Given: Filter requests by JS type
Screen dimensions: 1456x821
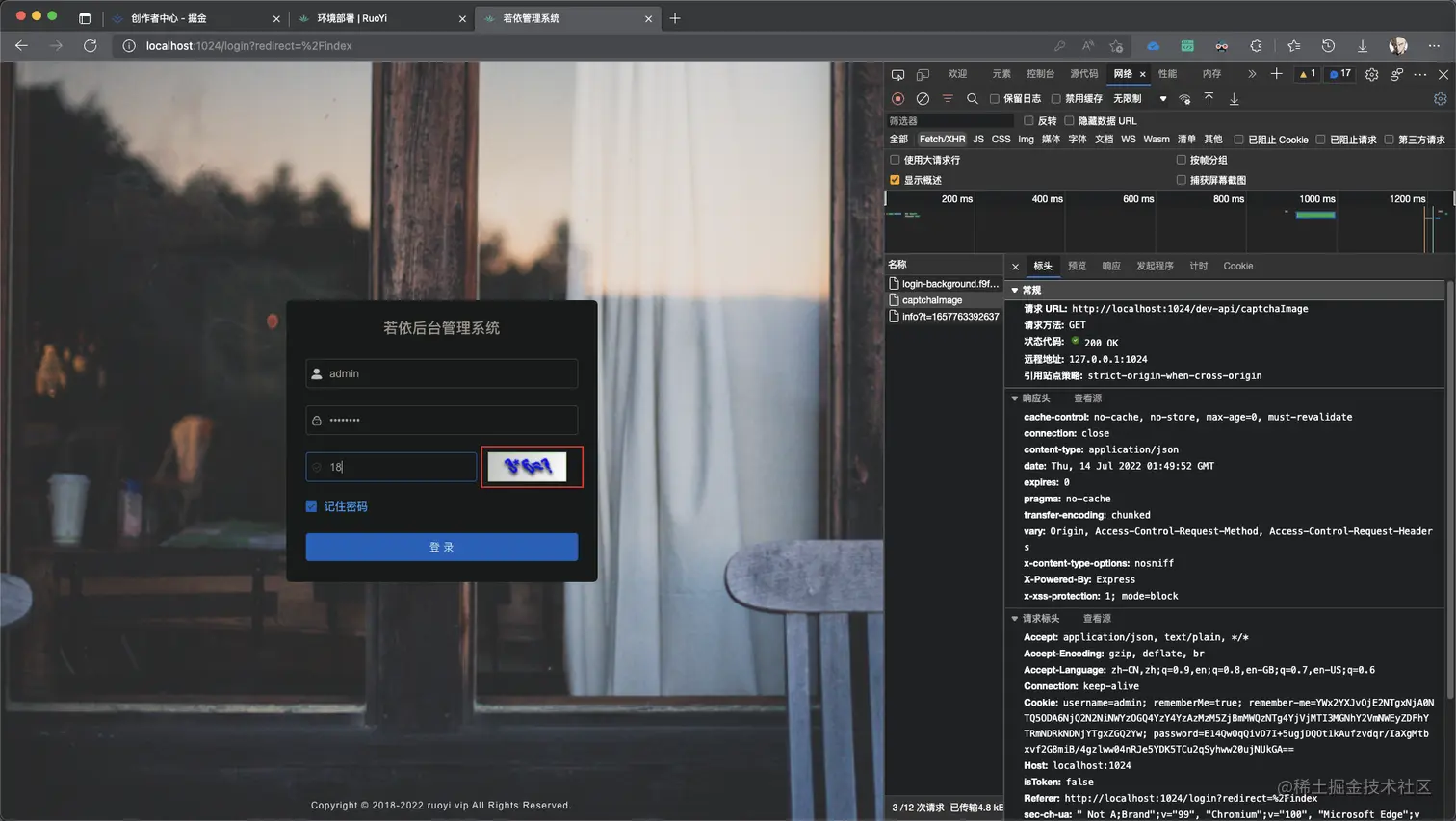Looking at the screenshot, I should pyautogui.click(x=978, y=140).
